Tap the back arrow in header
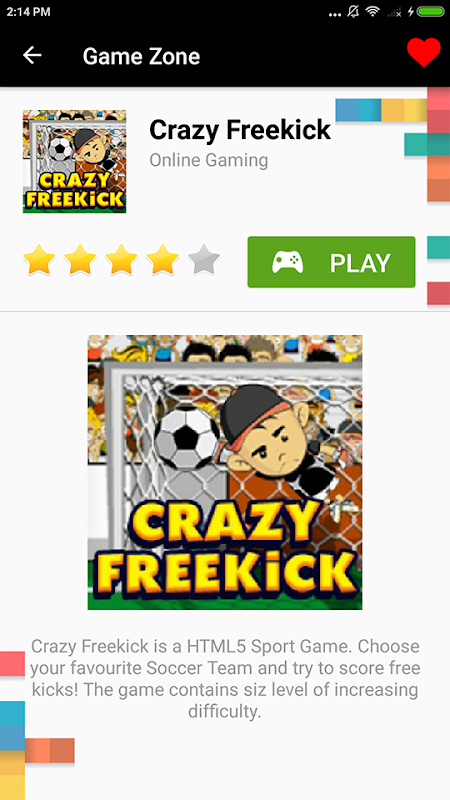The image size is (450, 800). pyautogui.click(x=32, y=55)
